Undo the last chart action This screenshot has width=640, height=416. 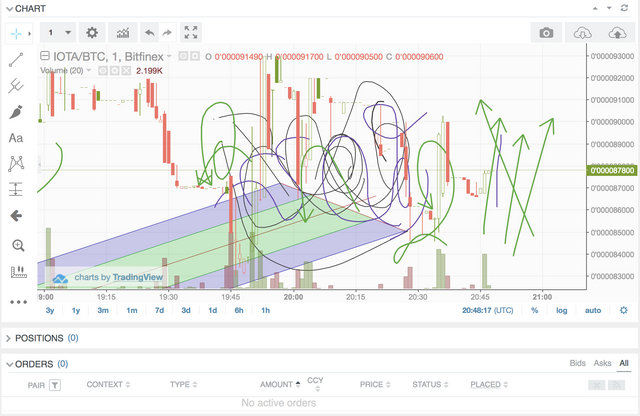149,33
